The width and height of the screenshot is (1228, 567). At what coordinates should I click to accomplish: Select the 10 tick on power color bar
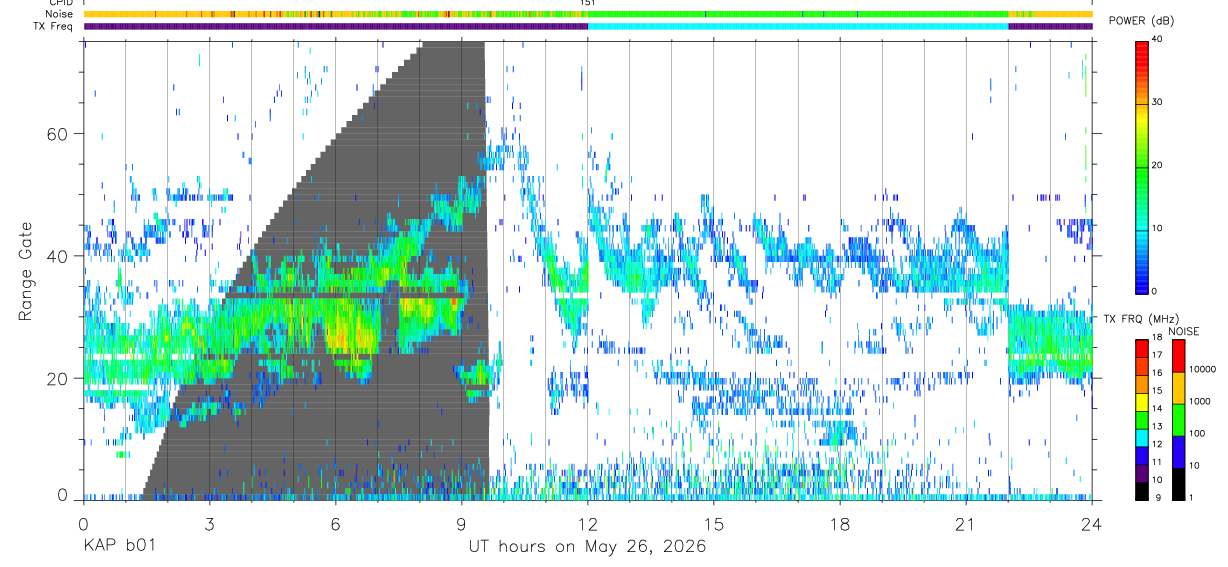click(1158, 228)
